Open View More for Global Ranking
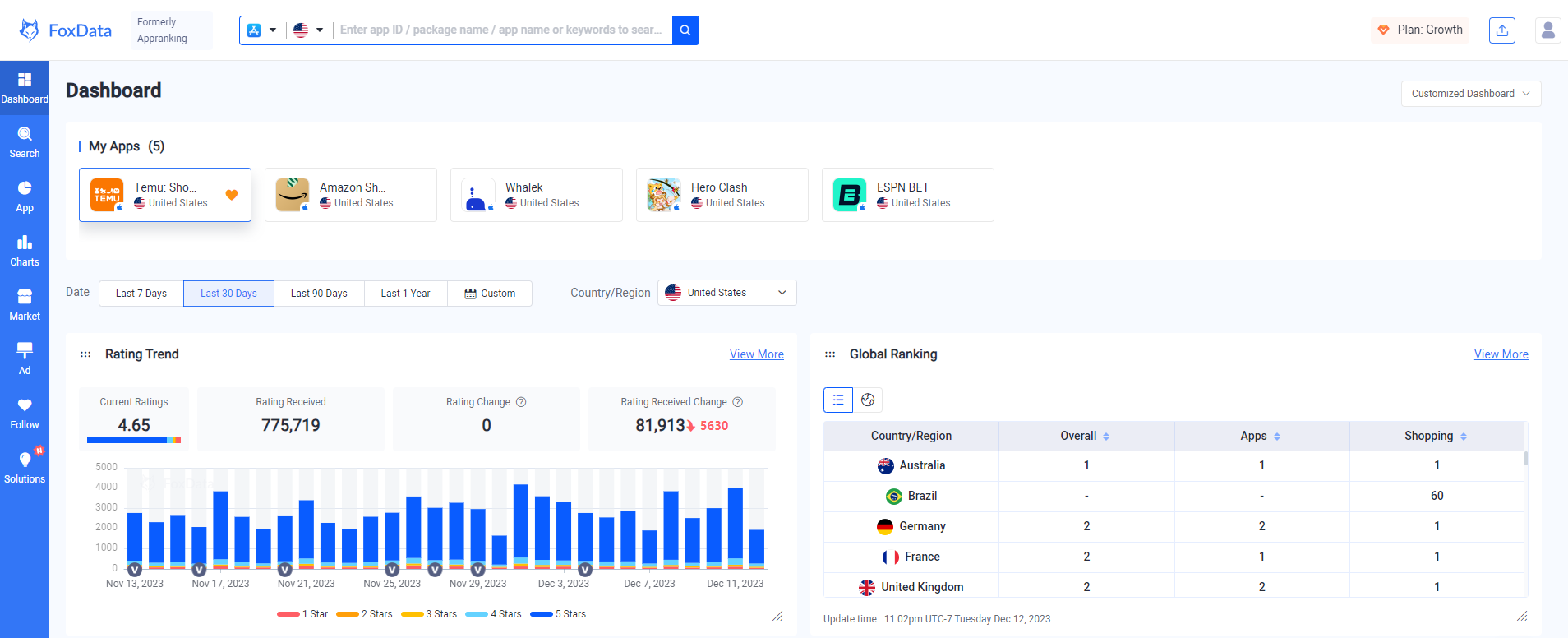 coord(1501,354)
